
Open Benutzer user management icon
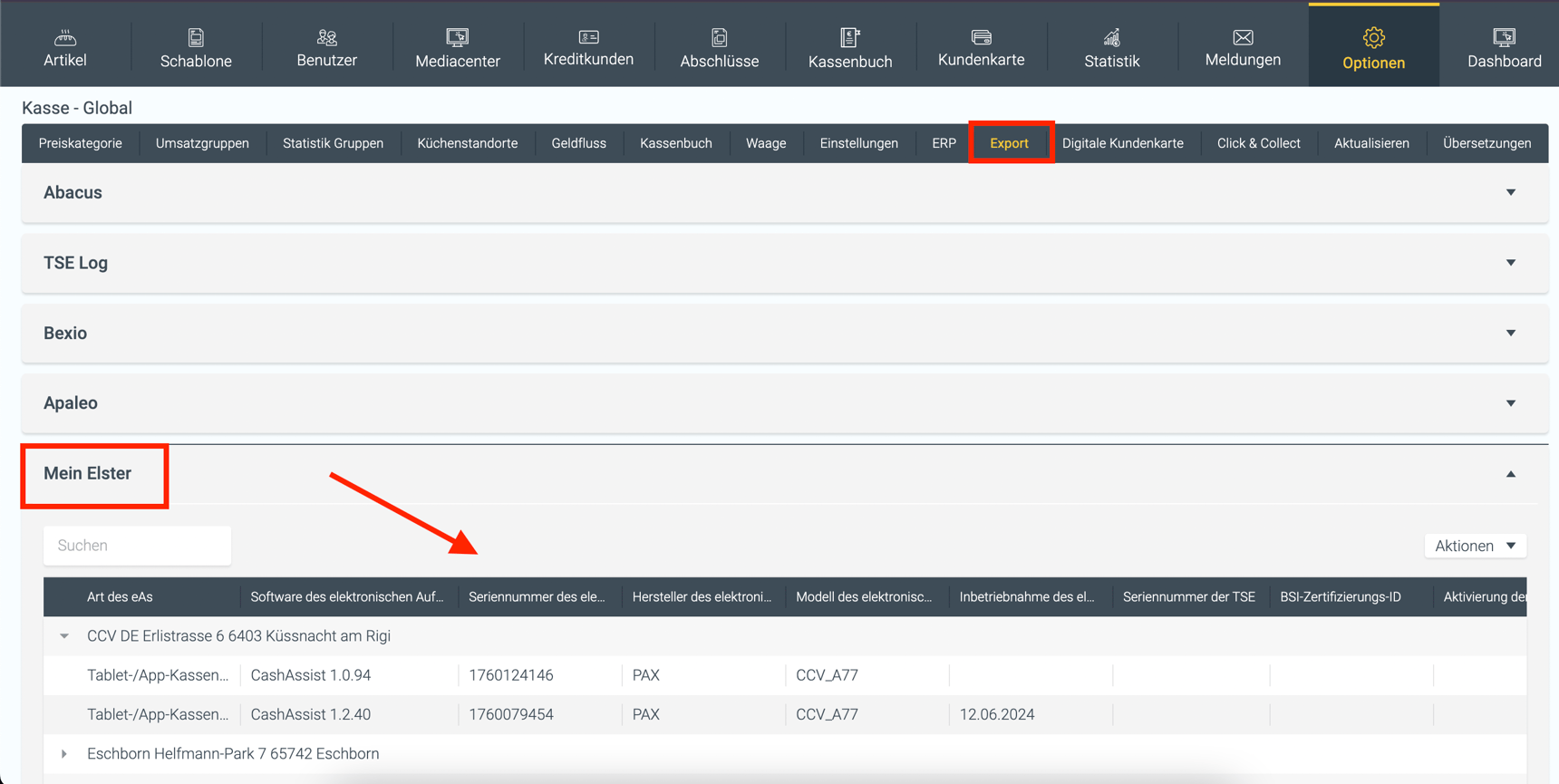click(326, 38)
